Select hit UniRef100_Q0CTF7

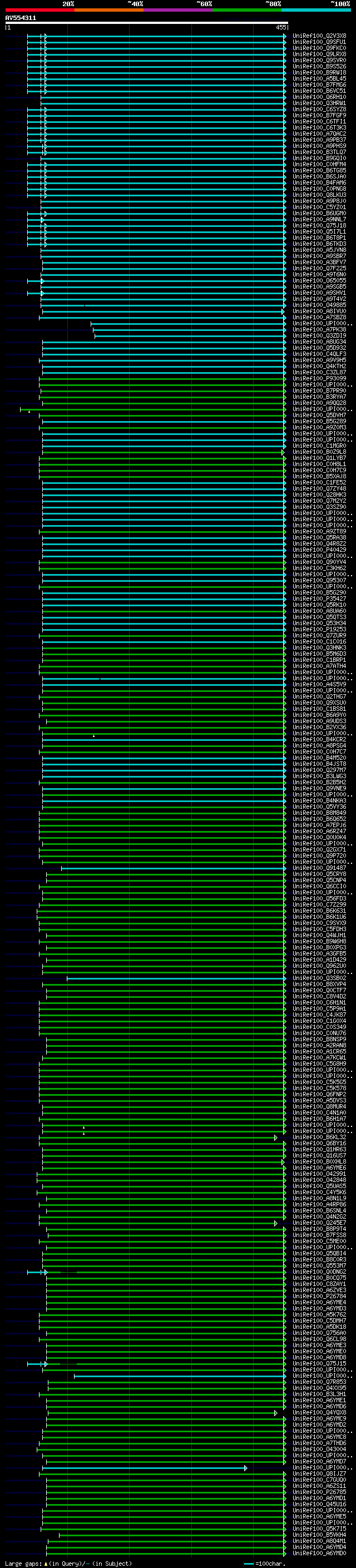point(319,990)
